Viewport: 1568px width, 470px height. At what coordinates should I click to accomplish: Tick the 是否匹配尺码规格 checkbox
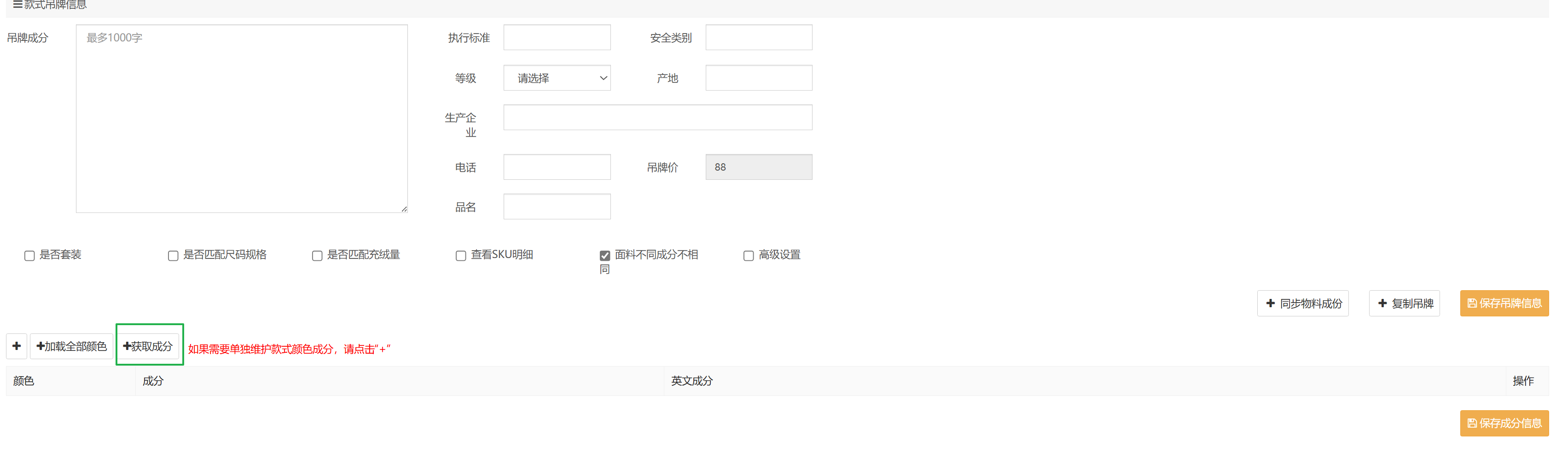coord(173,256)
